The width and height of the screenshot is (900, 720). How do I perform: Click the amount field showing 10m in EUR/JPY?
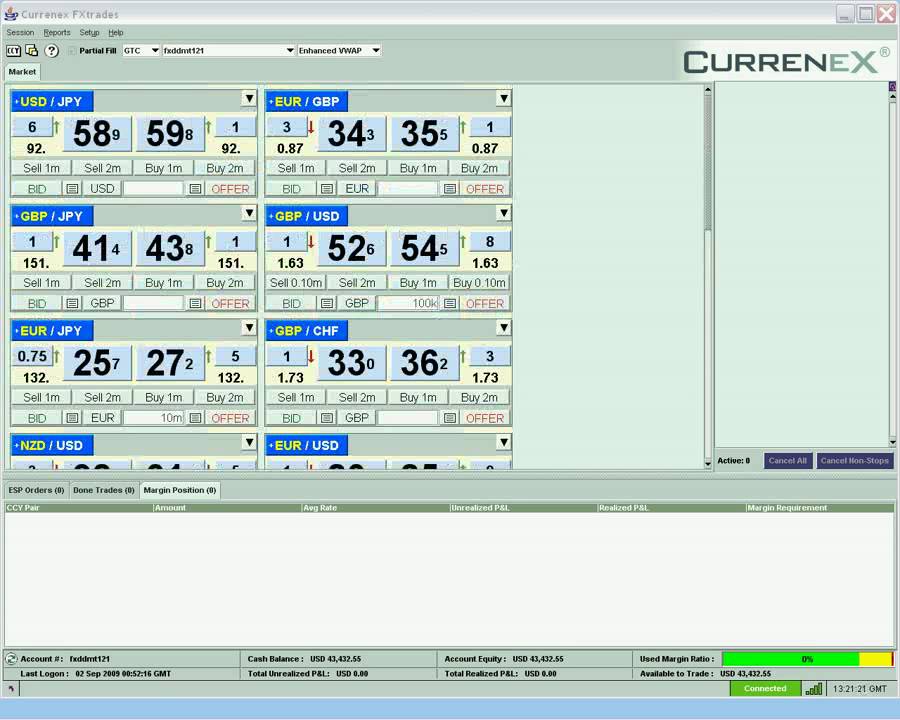[154, 418]
